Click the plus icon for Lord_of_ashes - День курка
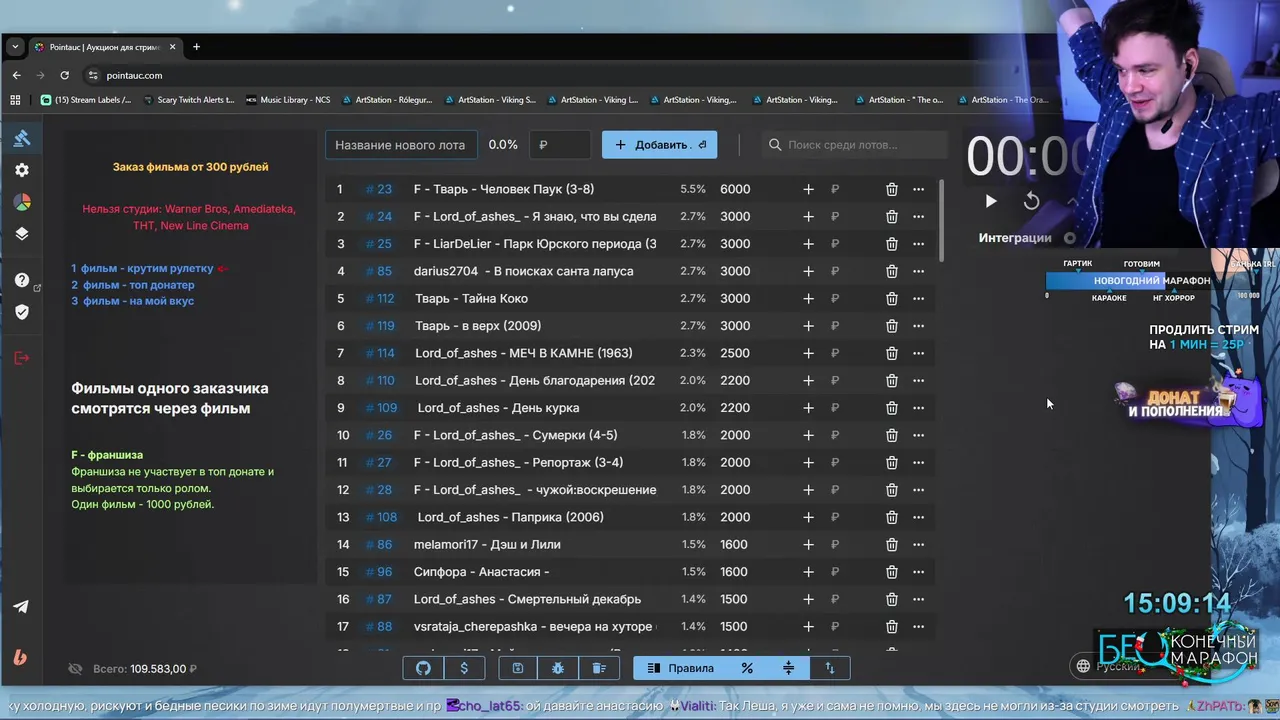 [x=808, y=407]
